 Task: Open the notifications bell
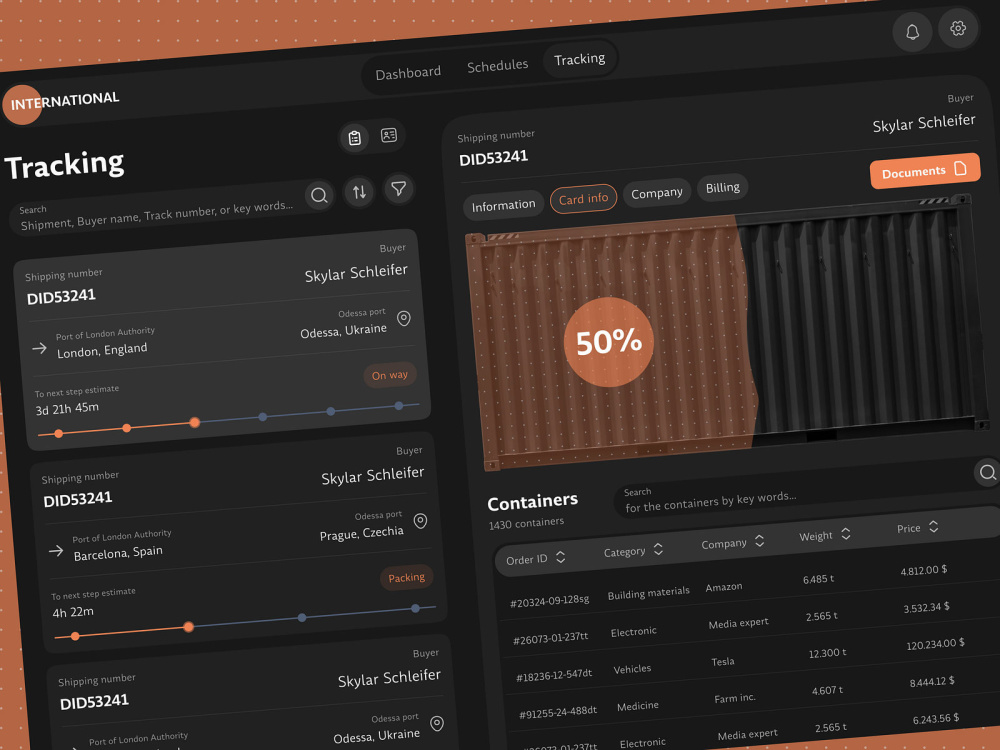(912, 32)
